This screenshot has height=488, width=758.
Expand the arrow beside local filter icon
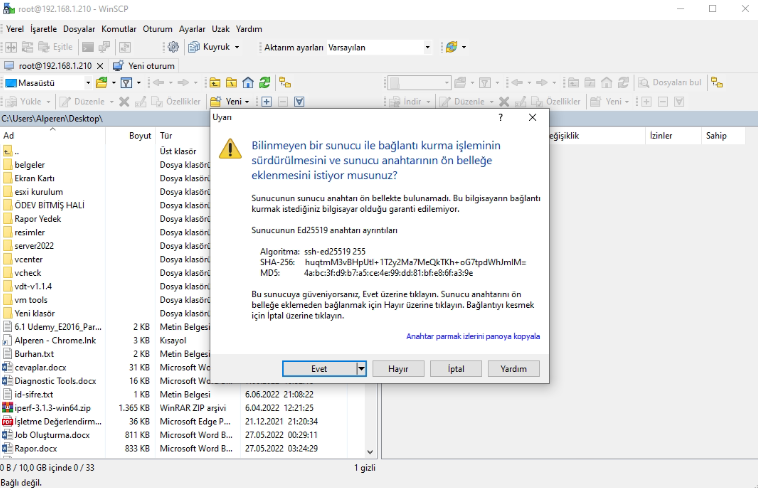coord(139,83)
